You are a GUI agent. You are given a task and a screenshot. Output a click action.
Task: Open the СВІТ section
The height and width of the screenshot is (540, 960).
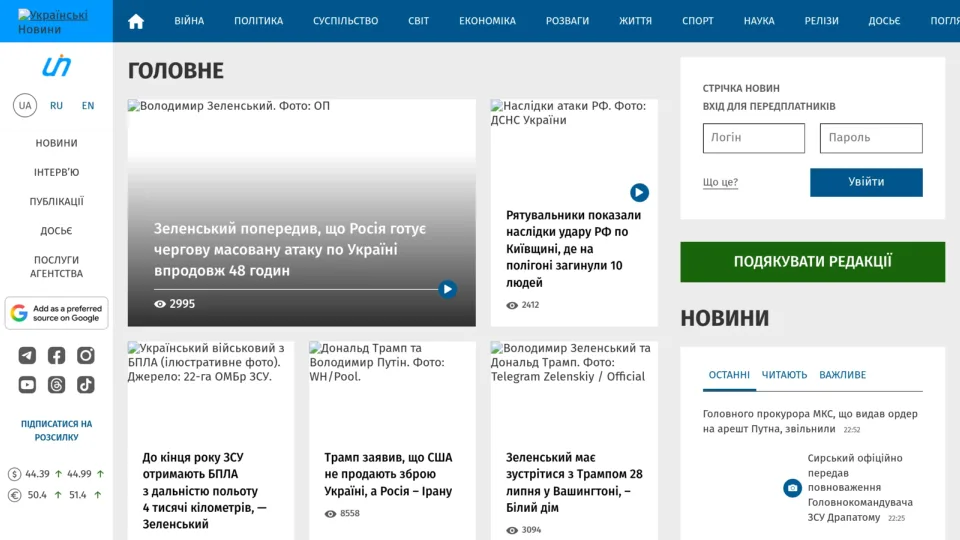419,21
